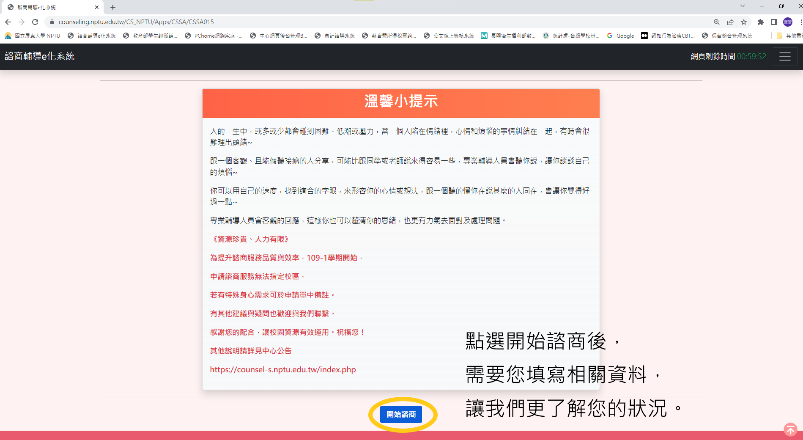The width and height of the screenshot is (803, 440).
Task: Open a new tab with the plus button
Action: [113, 7]
